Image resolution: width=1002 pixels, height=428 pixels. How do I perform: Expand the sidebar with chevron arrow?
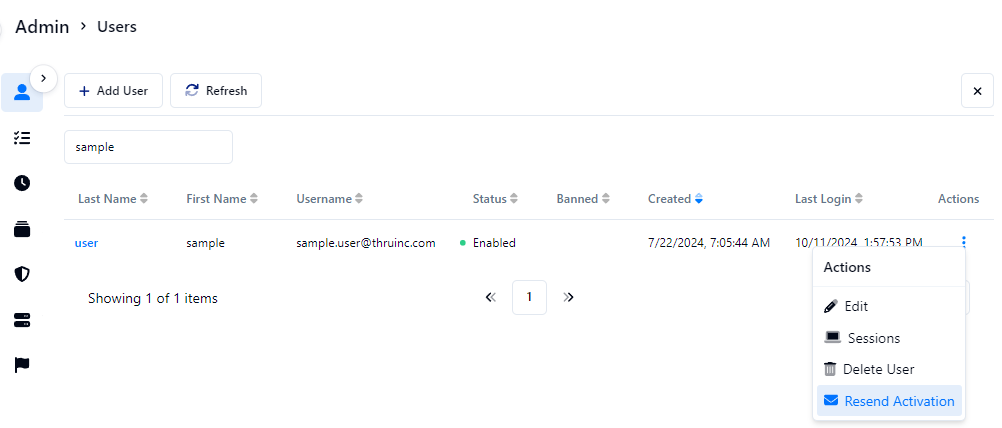coord(43,77)
